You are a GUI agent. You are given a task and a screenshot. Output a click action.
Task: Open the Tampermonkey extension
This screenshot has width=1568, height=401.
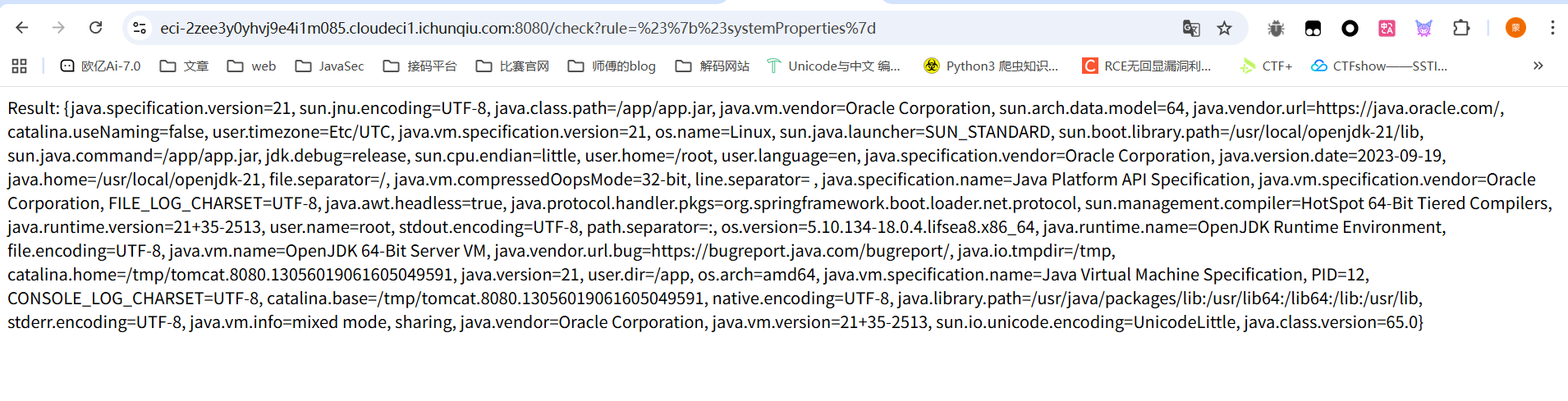(x=1313, y=28)
